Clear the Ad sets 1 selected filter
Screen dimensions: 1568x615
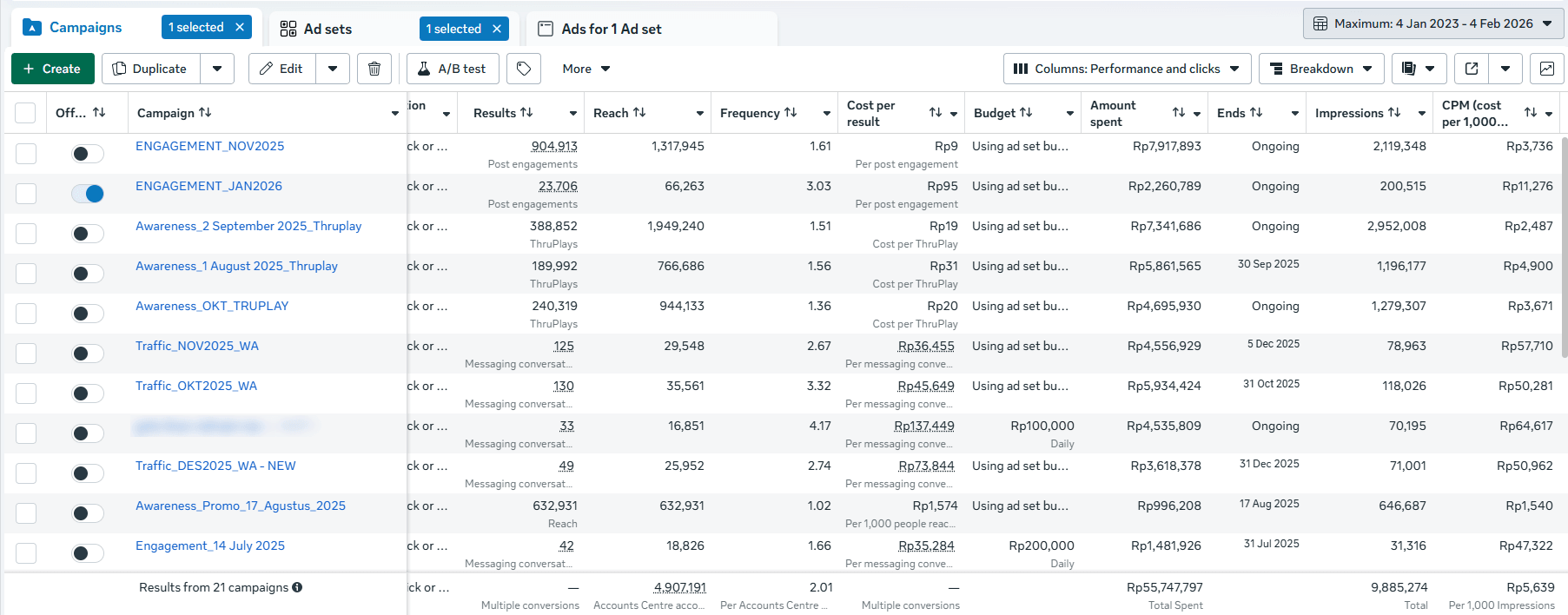point(497,29)
